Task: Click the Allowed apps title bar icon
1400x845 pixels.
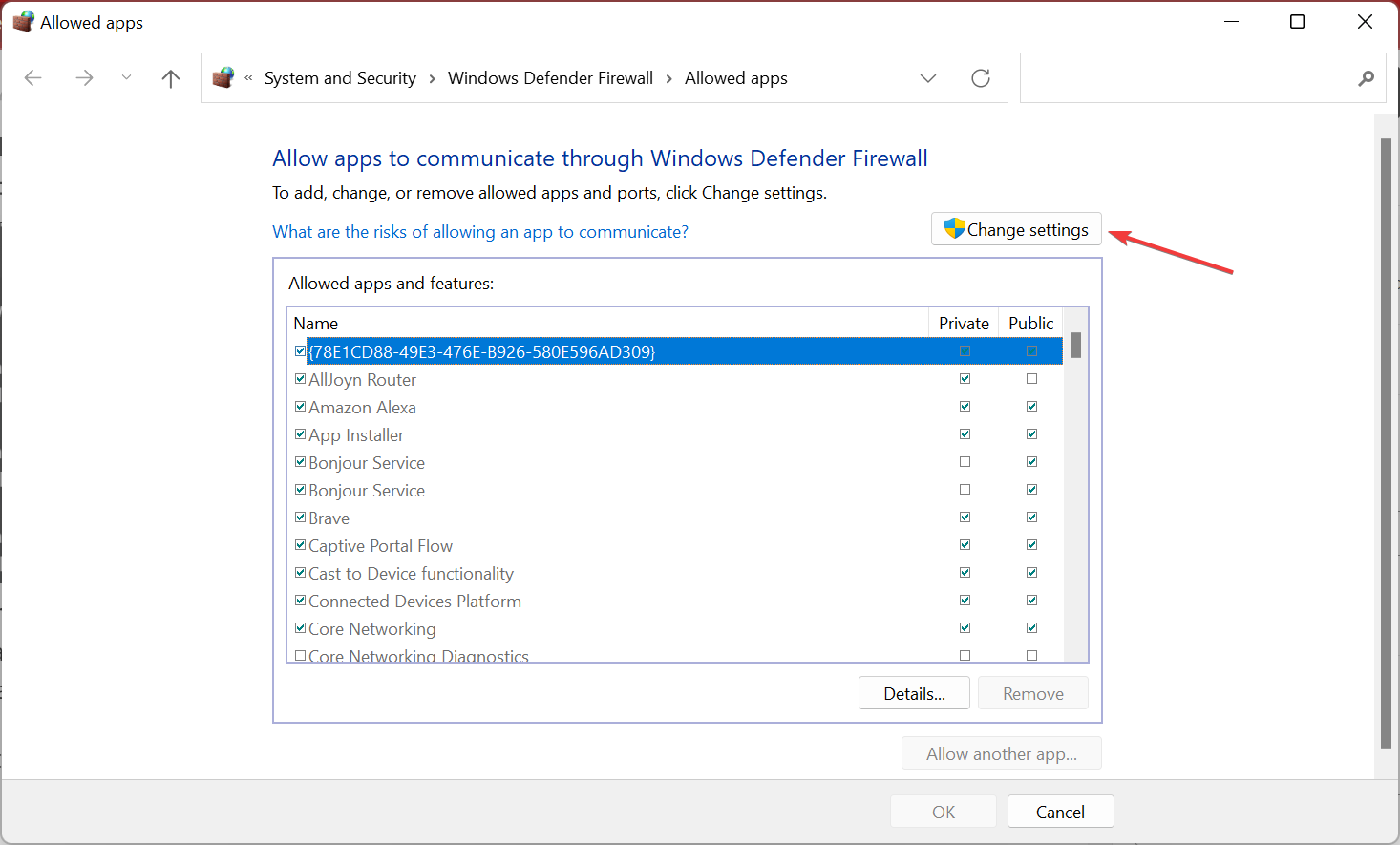Action: pyautogui.click(x=24, y=22)
